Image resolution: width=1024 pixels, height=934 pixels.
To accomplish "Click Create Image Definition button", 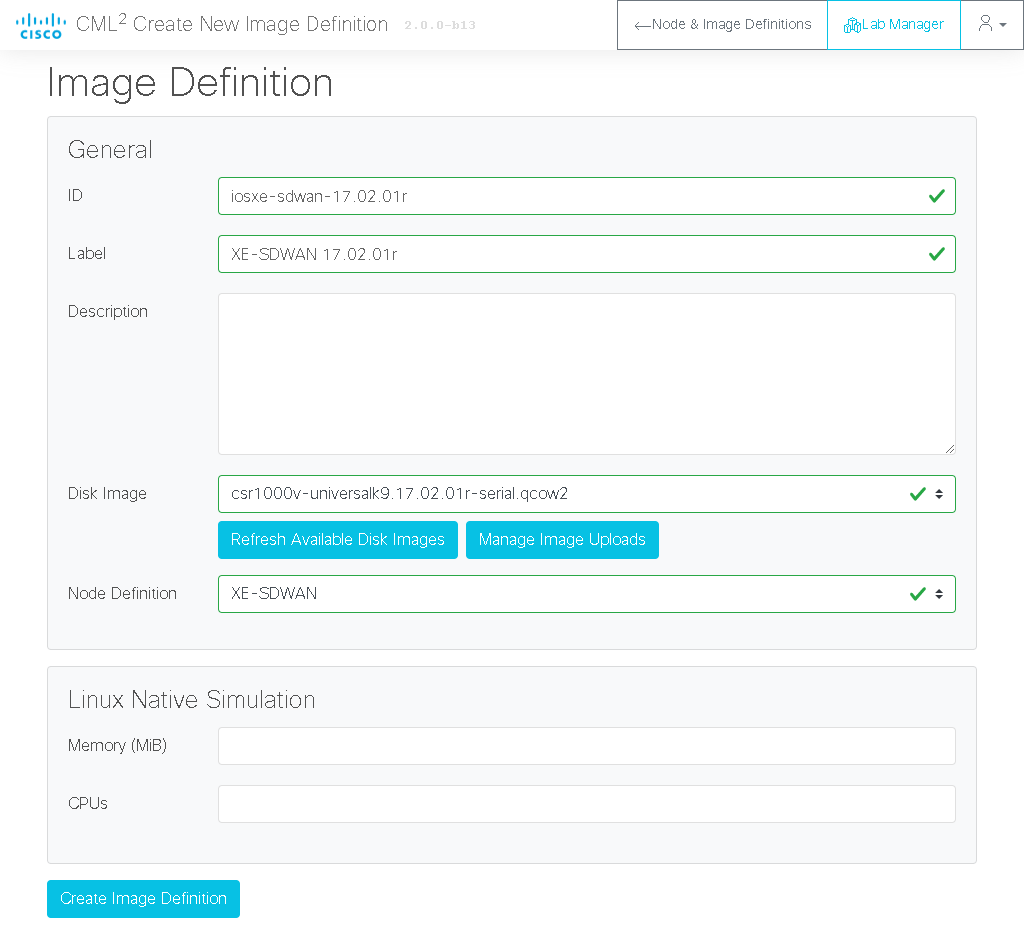I will click(x=144, y=899).
